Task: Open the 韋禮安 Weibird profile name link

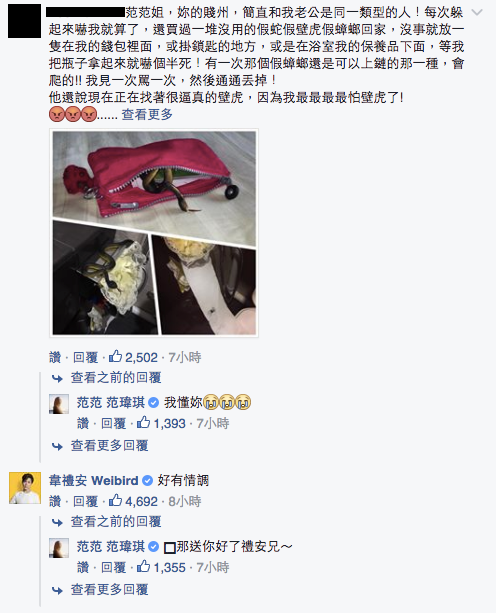Action: click(x=94, y=480)
